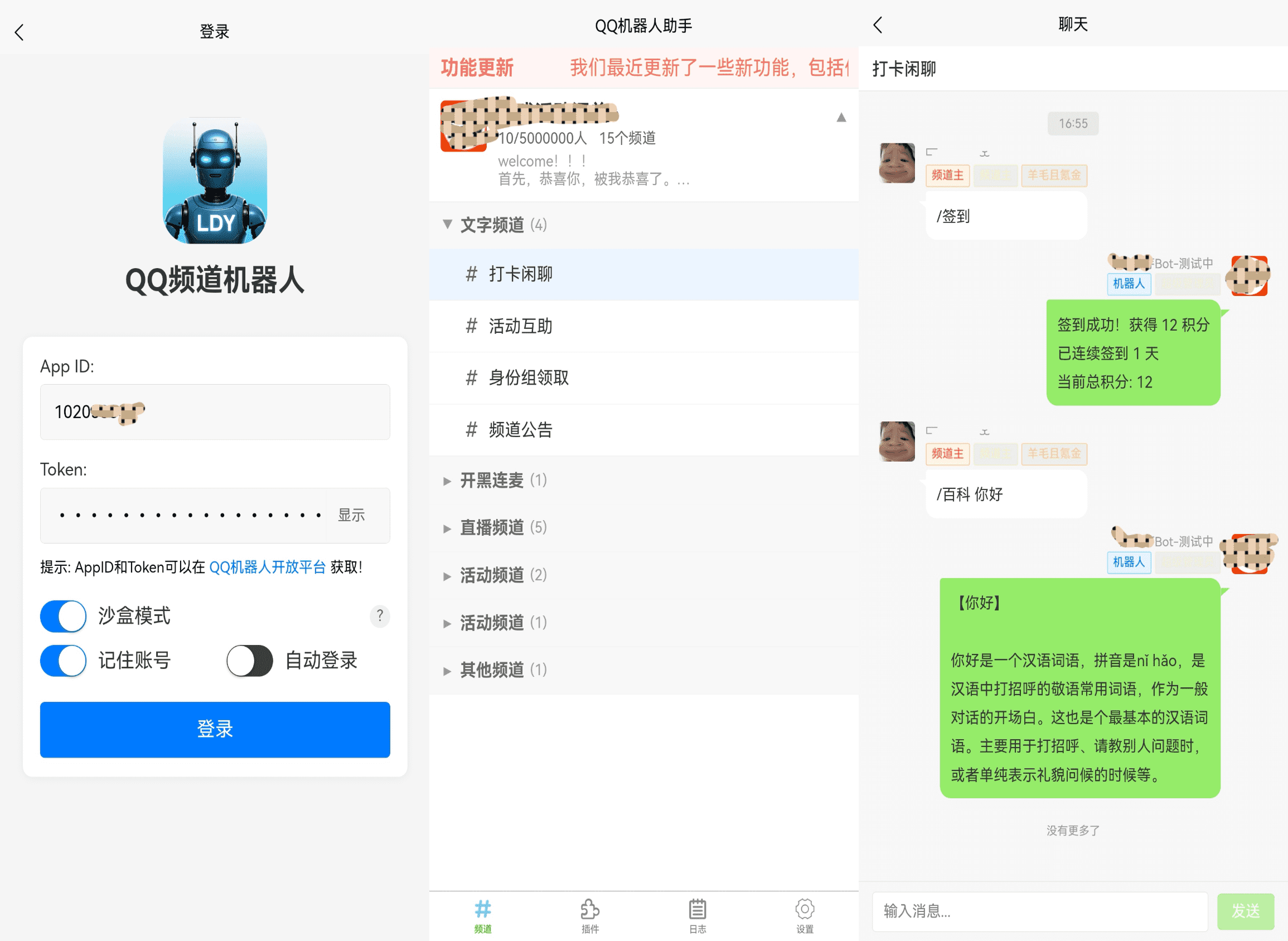Image resolution: width=1288 pixels, height=941 pixels.
Task: Open the 插件 plugins tab
Action: pyautogui.click(x=590, y=916)
